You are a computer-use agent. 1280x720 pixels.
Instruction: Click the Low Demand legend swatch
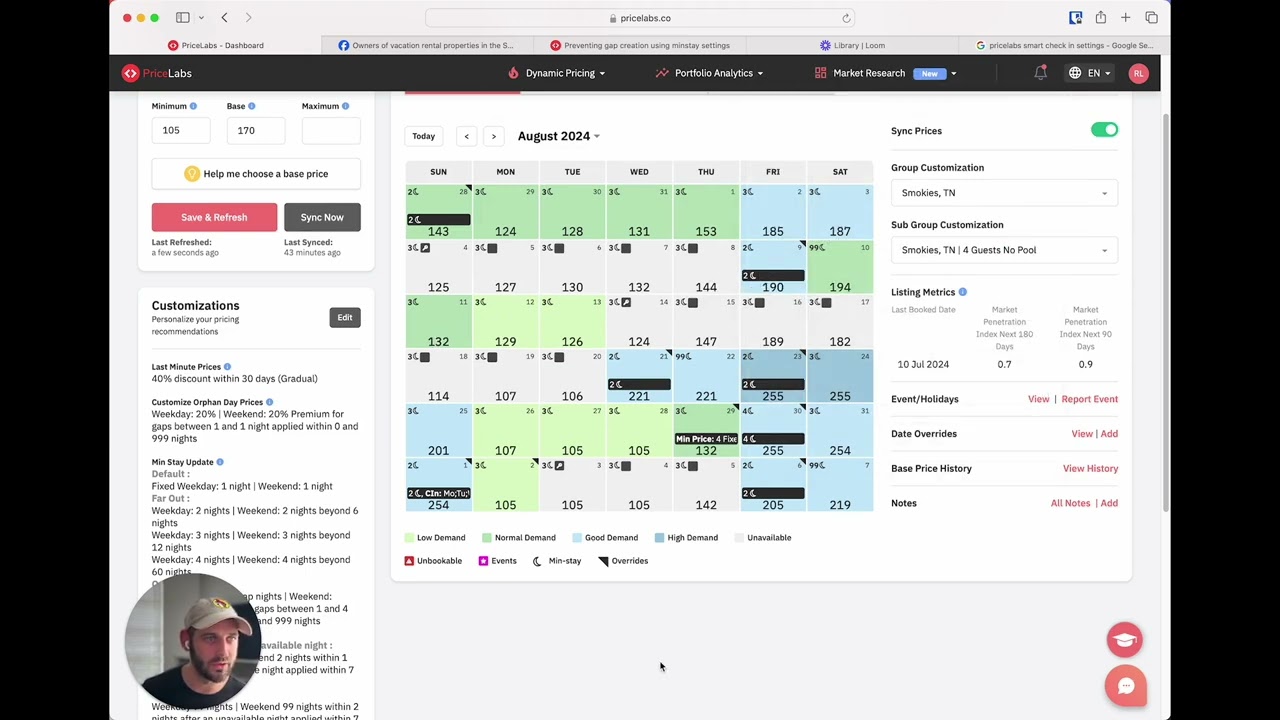(409, 538)
